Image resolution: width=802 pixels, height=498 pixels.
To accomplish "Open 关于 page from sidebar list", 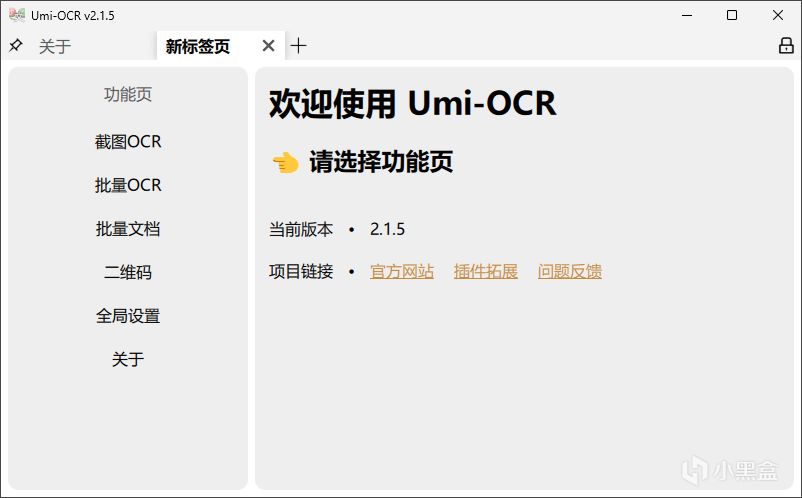I will (x=128, y=359).
